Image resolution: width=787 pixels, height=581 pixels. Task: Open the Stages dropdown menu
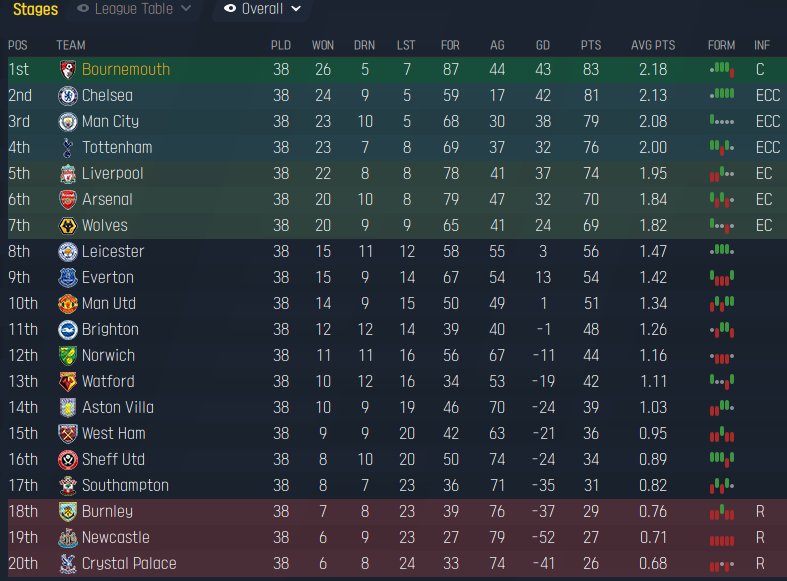(x=35, y=9)
